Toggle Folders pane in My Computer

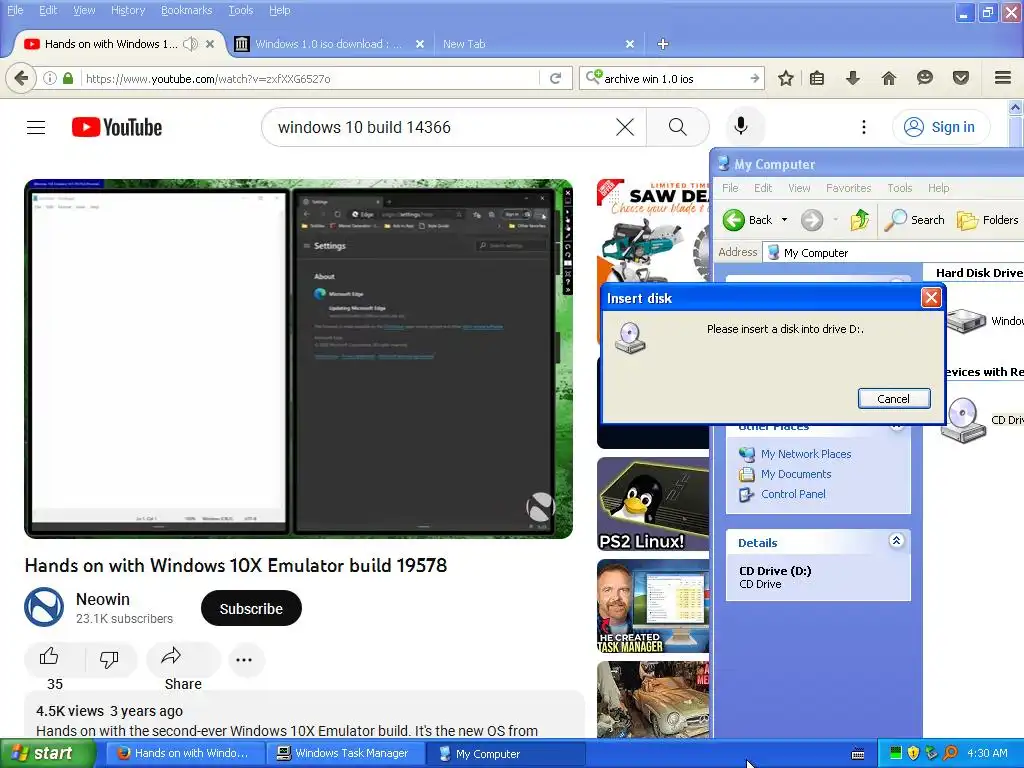point(987,220)
